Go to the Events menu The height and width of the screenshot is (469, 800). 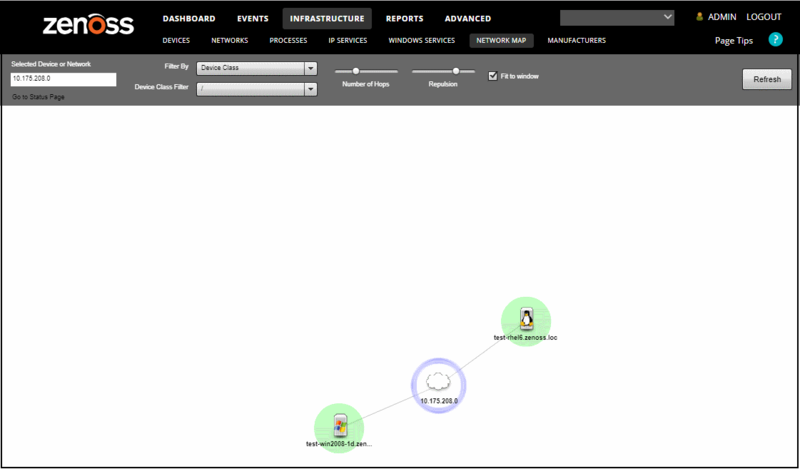point(253,19)
